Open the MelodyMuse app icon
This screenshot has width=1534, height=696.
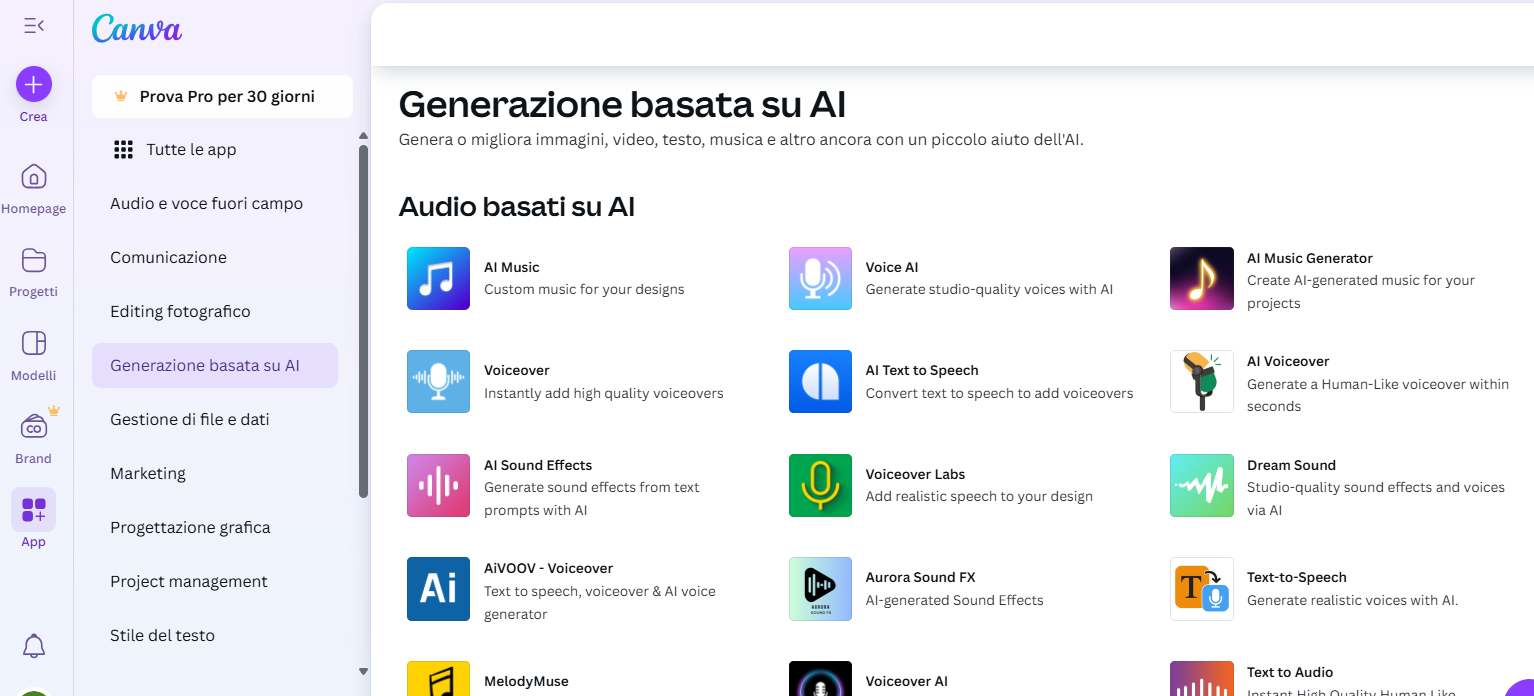click(x=438, y=678)
